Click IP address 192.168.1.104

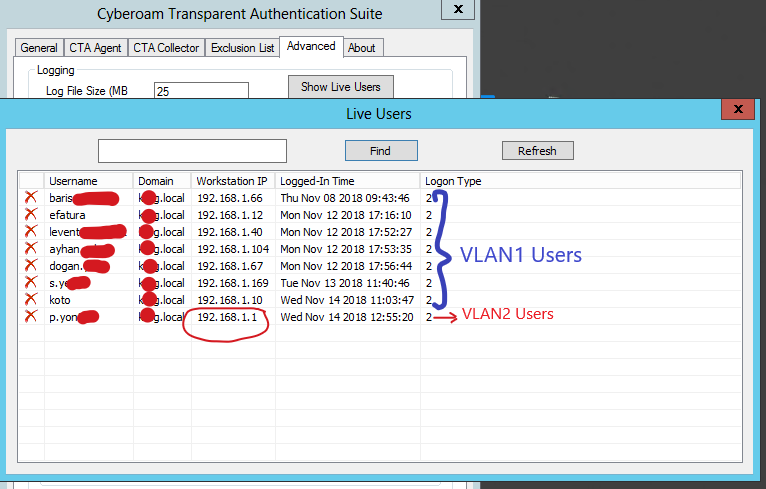coord(233,249)
